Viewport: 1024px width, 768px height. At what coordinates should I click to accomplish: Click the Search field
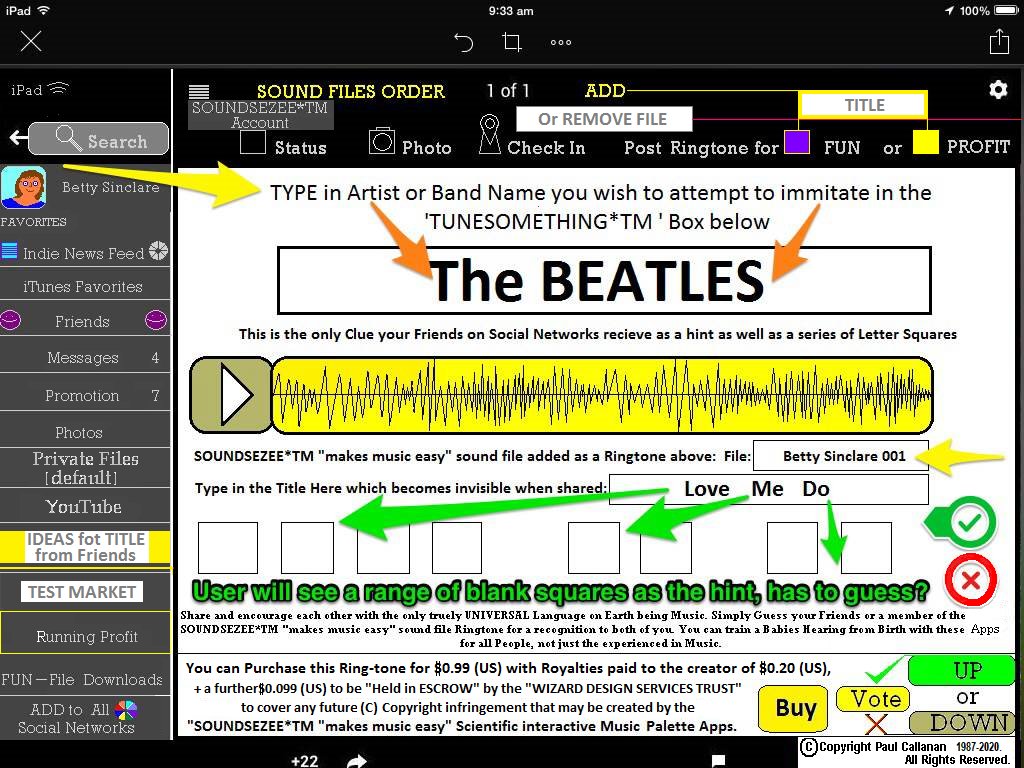(99, 138)
